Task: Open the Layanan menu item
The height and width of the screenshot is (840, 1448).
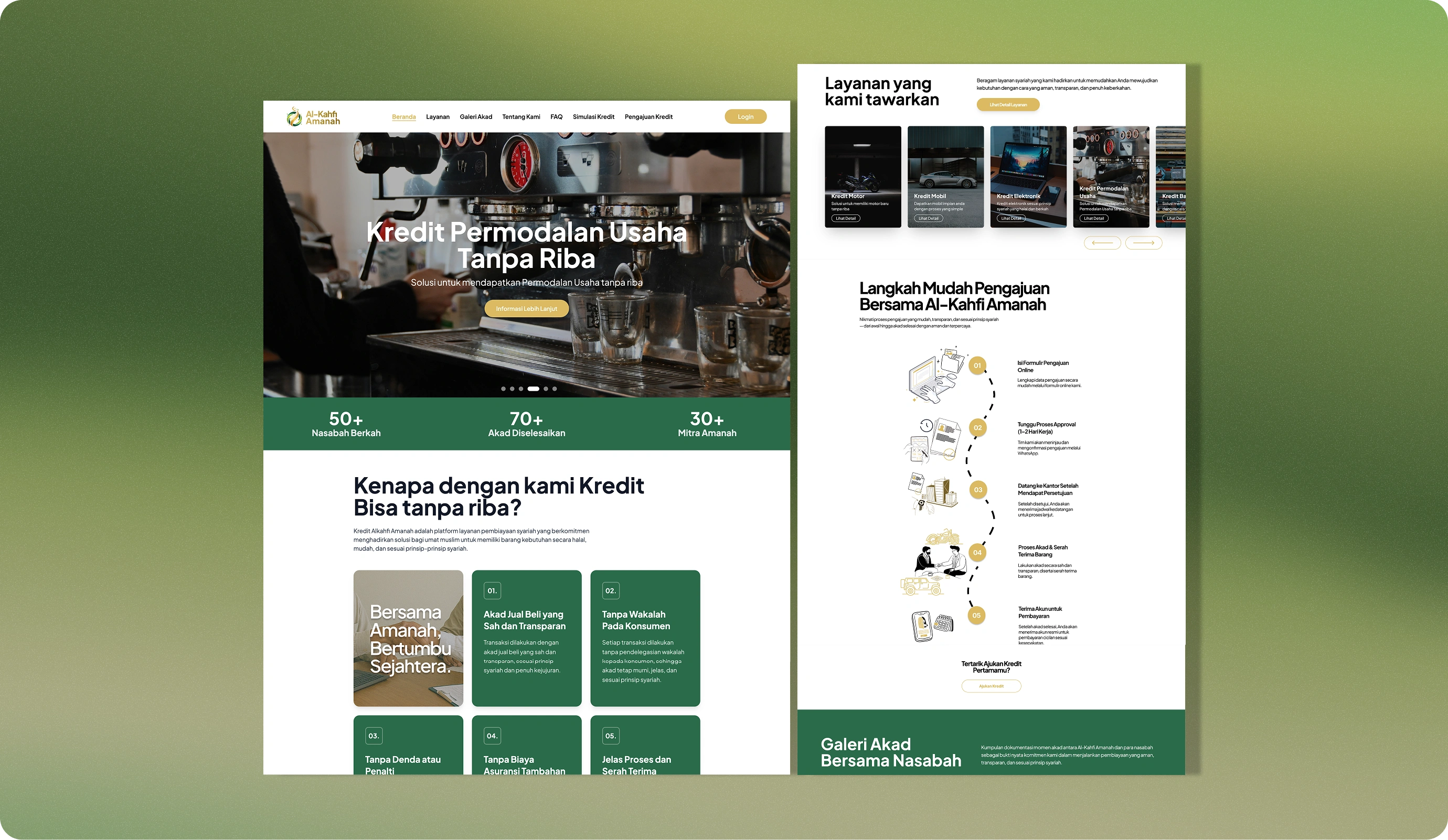Action: 437,116
